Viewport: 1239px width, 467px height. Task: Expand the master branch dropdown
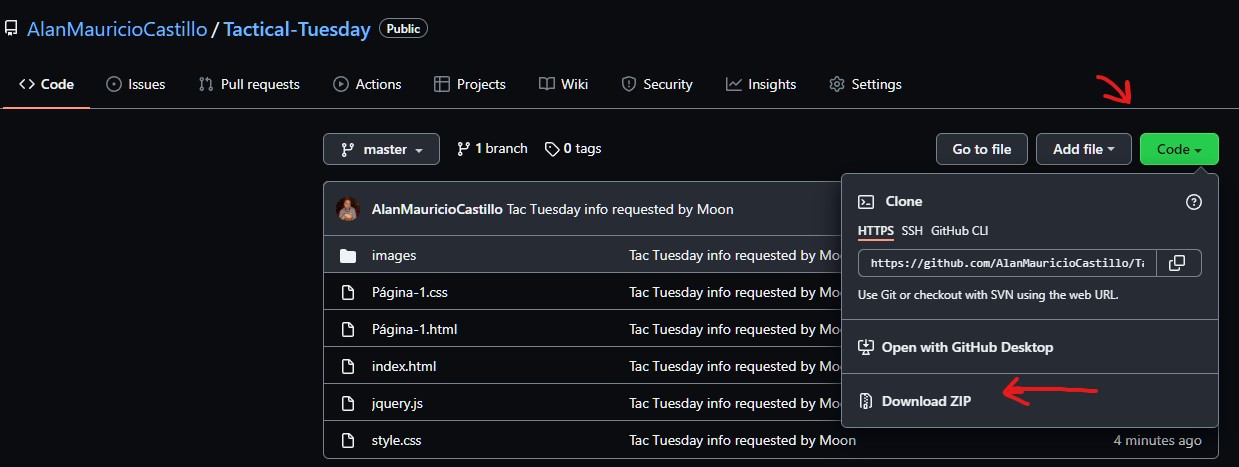click(381, 149)
